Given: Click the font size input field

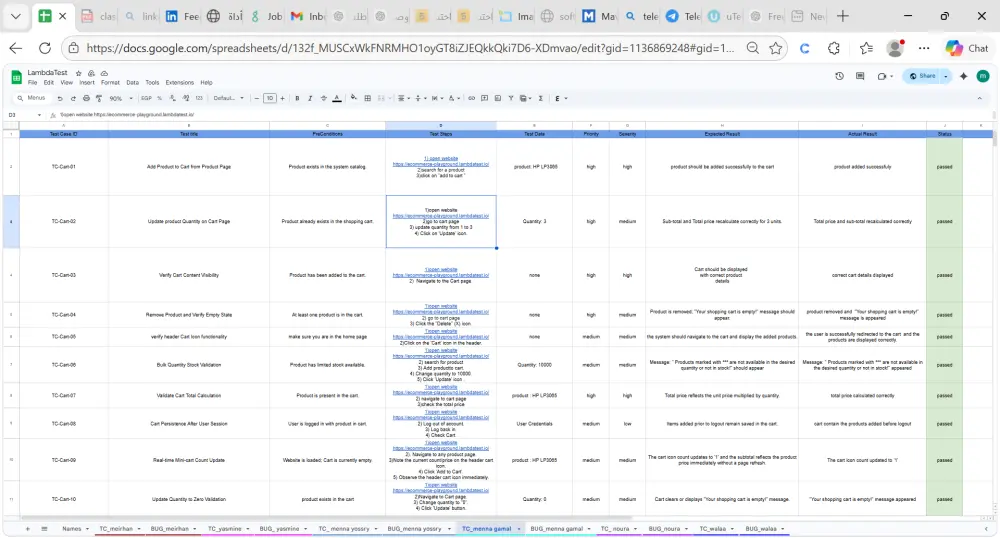Looking at the screenshot, I should pos(270,98).
